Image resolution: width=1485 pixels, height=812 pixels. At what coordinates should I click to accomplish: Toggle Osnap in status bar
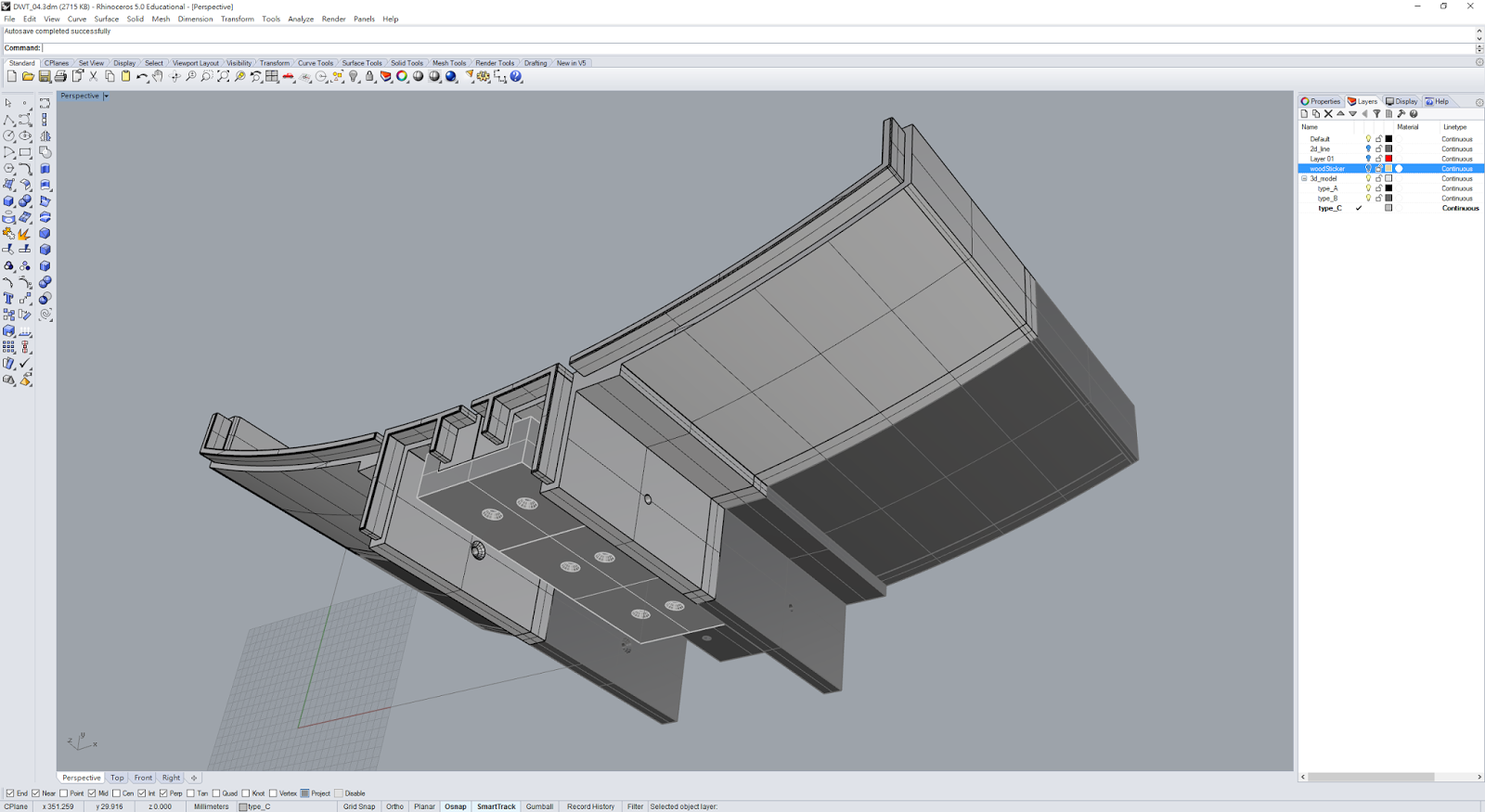(456, 806)
